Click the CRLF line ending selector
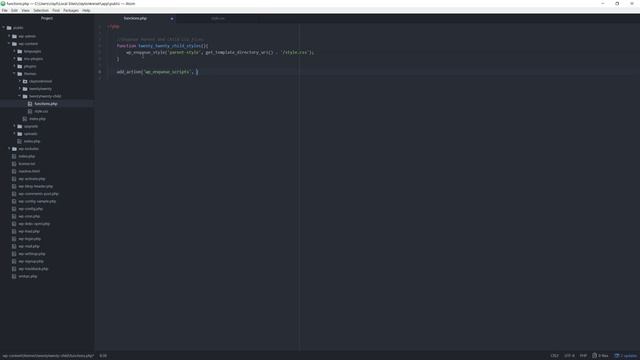640x360 pixels. [x=554, y=356]
